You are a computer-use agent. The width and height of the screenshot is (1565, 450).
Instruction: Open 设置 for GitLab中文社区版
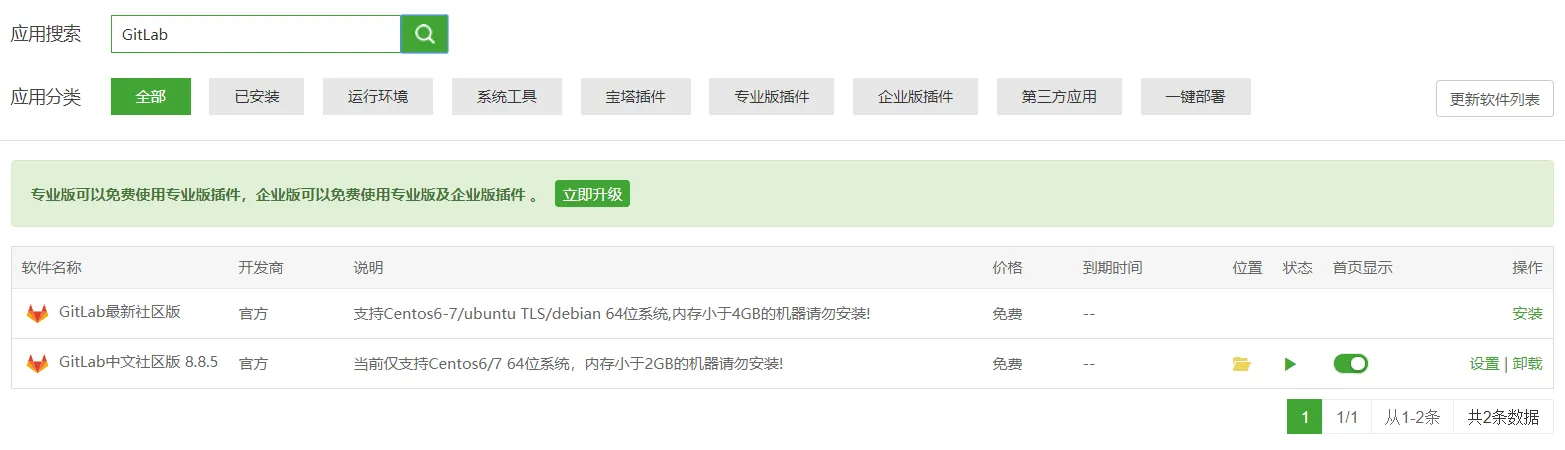point(1484,364)
